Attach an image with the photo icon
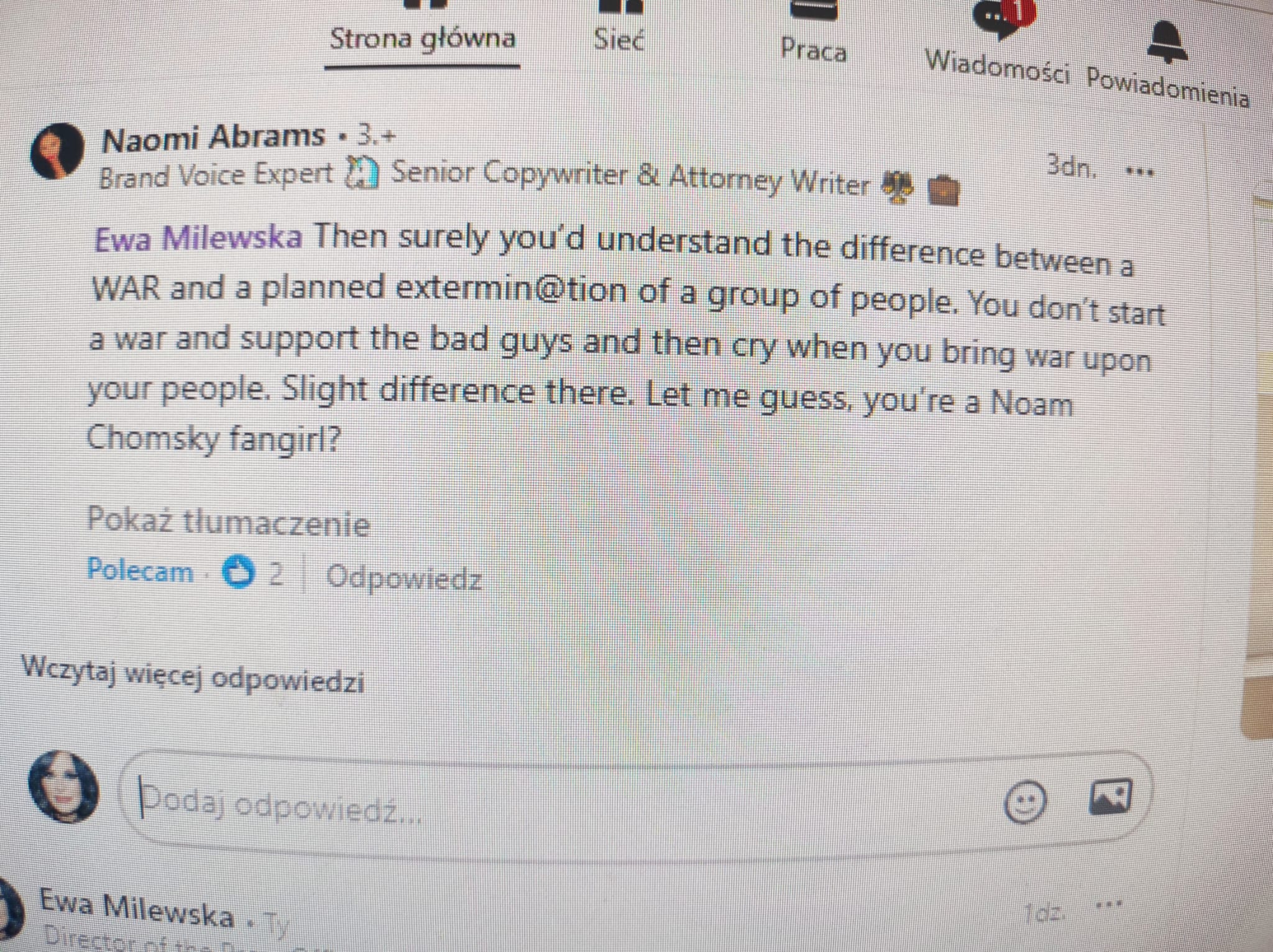The height and width of the screenshot is (952, 1273). (x=1111, y=797)
